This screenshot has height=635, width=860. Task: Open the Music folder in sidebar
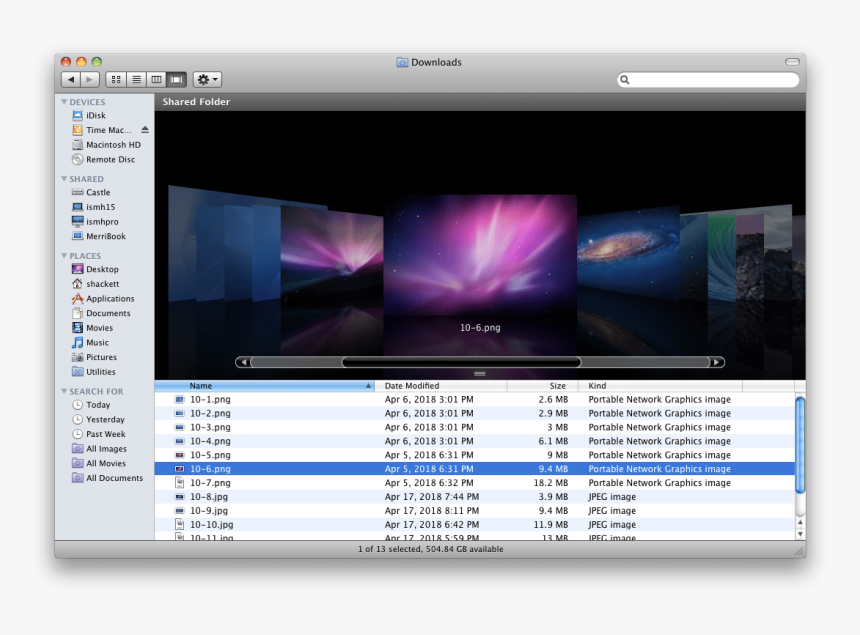pos(90,343)
